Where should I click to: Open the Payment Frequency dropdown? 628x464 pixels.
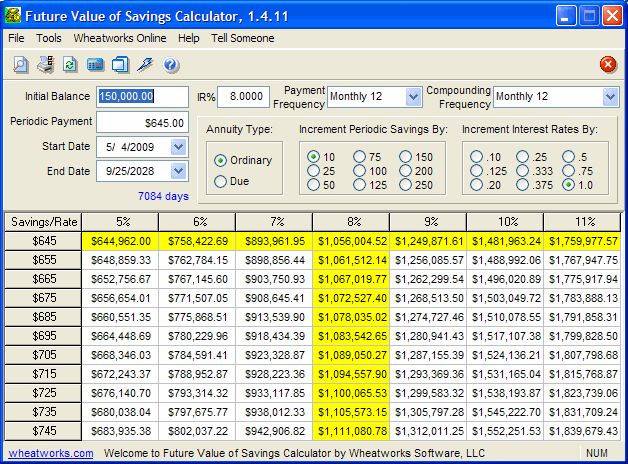(x=413, y=96)
